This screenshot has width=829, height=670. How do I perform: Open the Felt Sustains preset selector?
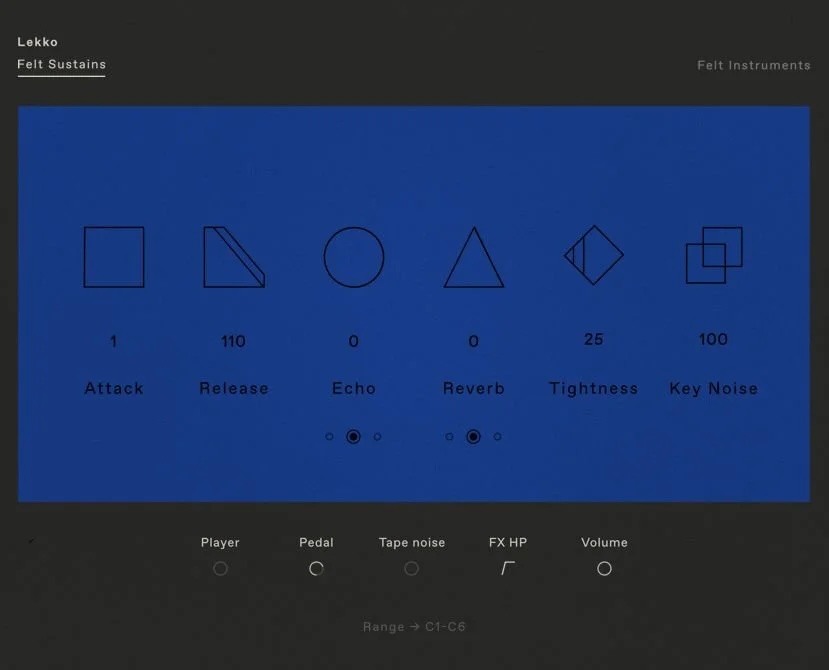pyautogui.click(x=61, y=65)
